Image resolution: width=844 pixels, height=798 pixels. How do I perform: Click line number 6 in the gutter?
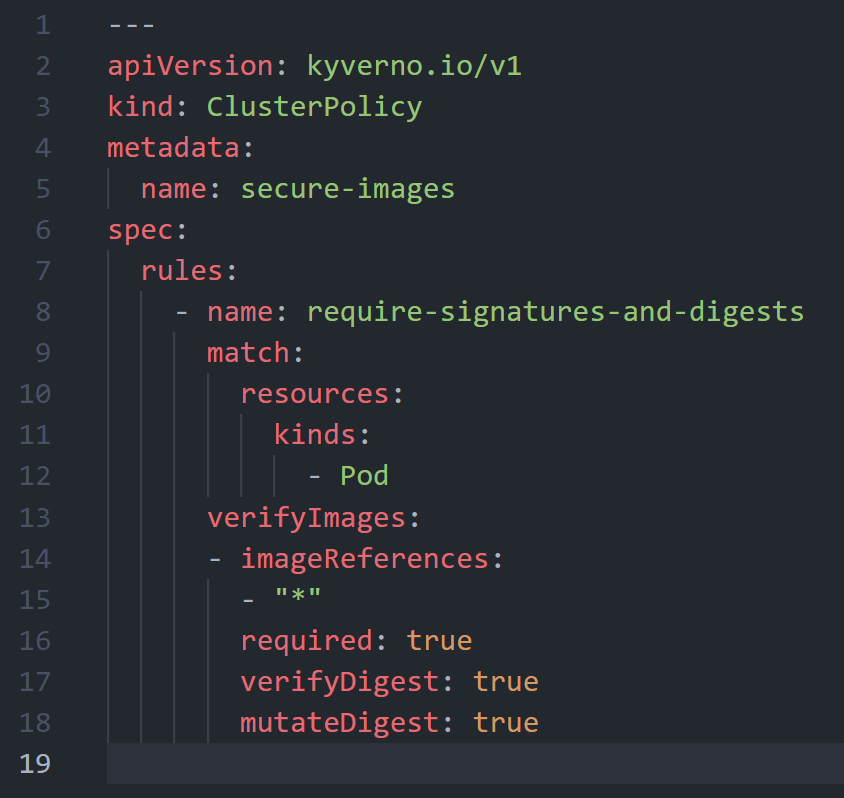pyautogui.click(x=43, y=230)
